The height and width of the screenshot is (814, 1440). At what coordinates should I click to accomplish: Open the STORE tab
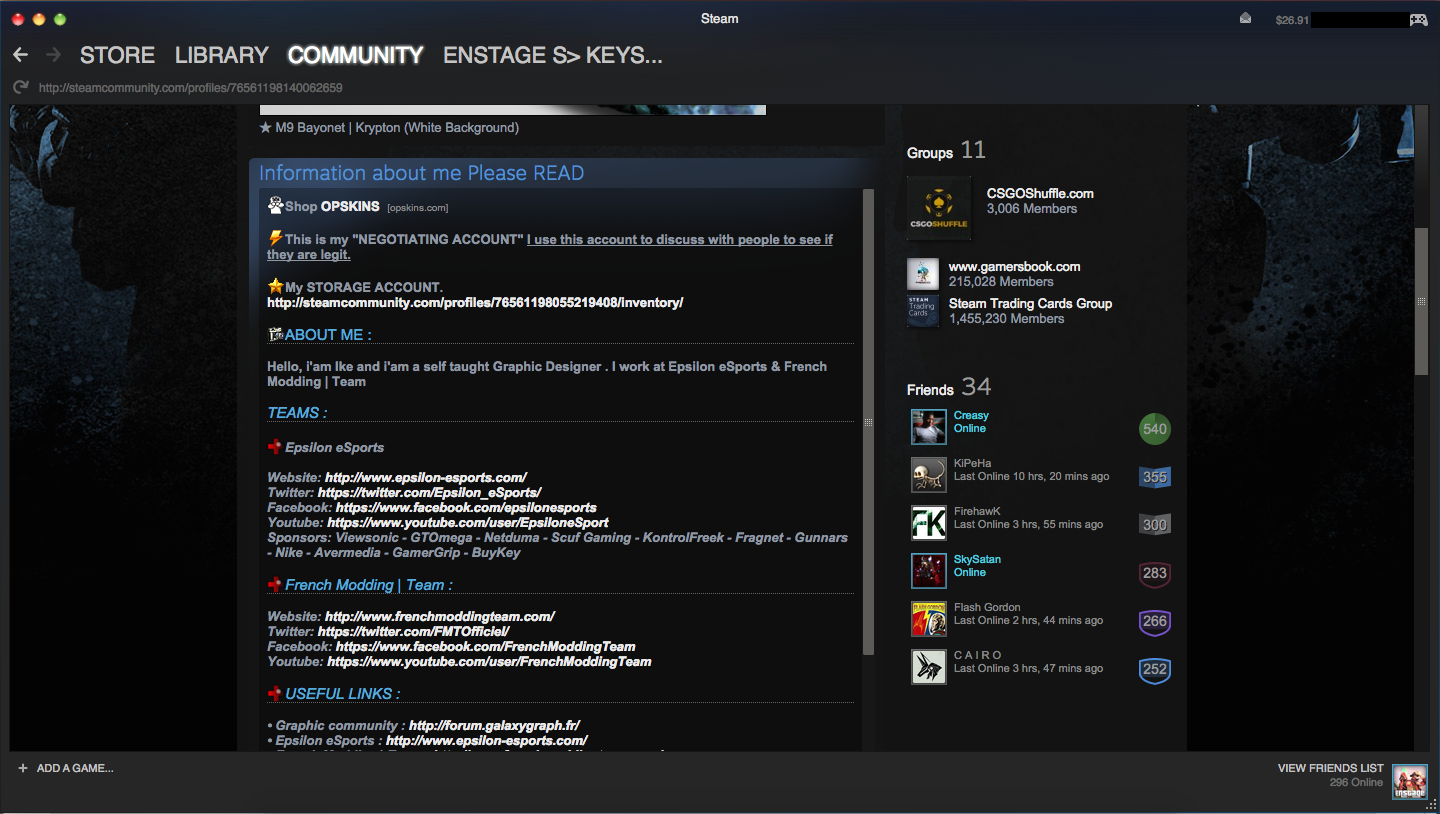pos(117,55)
